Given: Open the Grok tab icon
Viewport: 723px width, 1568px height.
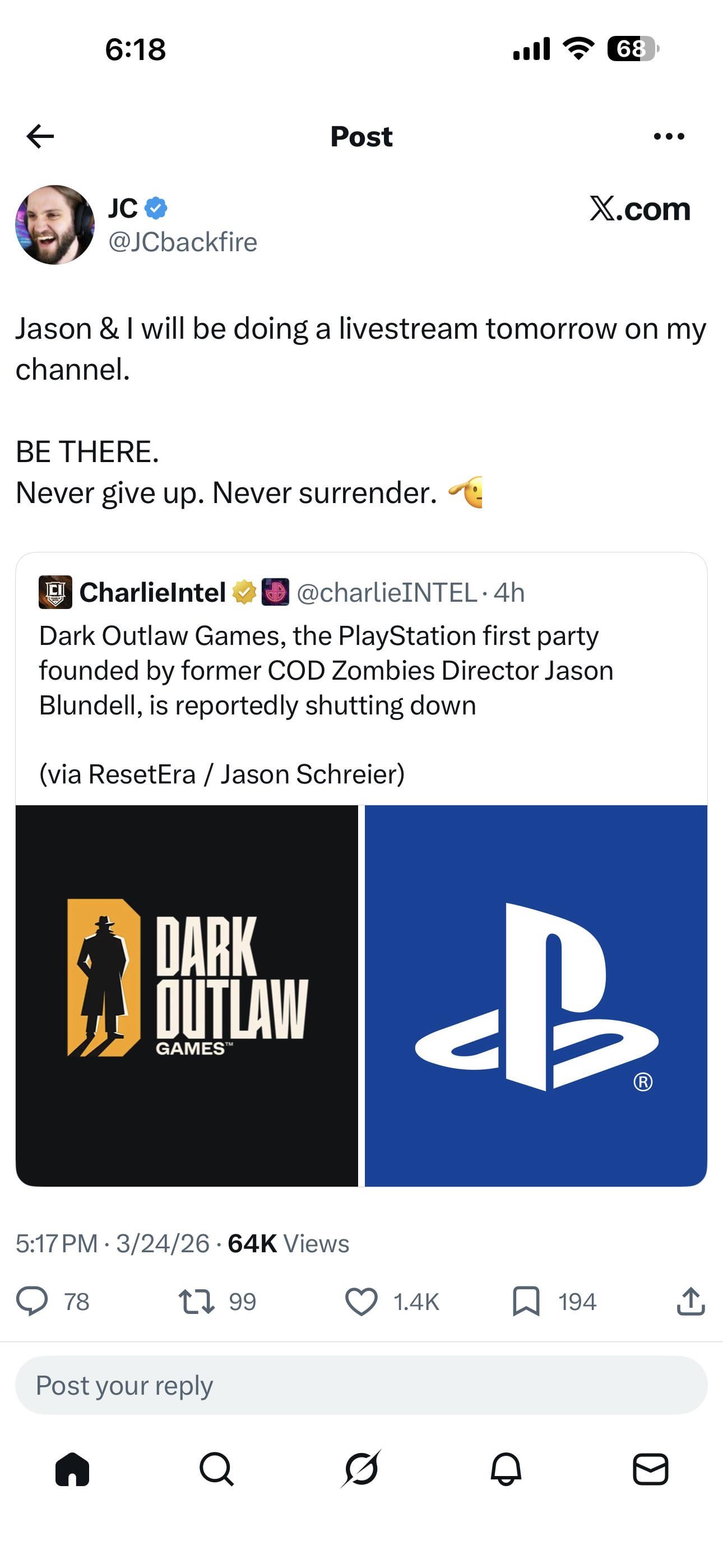Looking at the screenshot, I should coord(361,1469).
